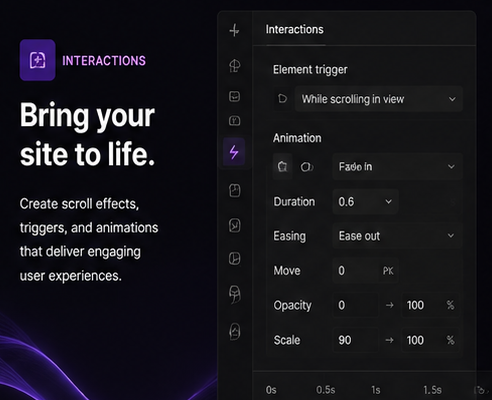Toggle the first animation mode button under Animation
The height and width of the screenshot is (400, 492).
tap(282, 166)
